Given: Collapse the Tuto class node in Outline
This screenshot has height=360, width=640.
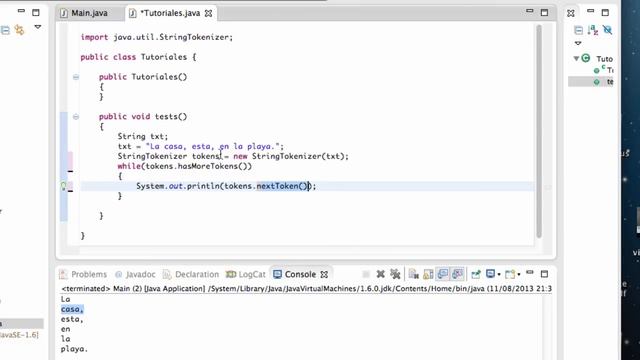Looking at the screenshot, I should (x=576, y=58).
